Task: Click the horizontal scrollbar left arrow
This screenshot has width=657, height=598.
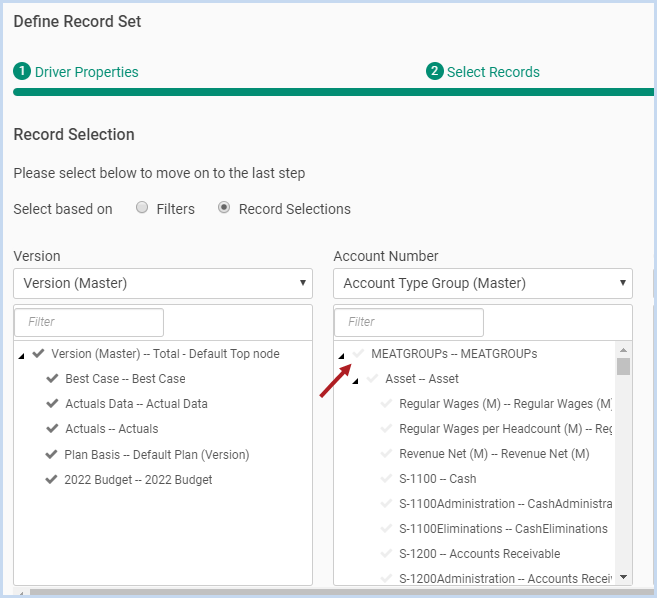Action: pos(21,593)
